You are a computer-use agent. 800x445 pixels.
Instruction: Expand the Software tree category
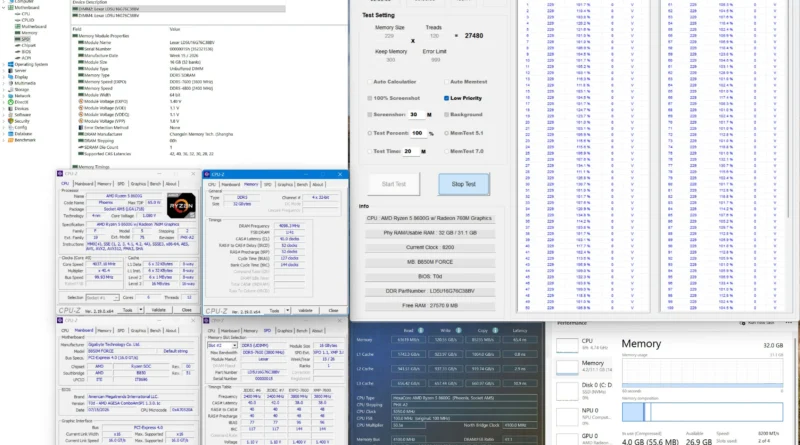click(x=4, y=115)
